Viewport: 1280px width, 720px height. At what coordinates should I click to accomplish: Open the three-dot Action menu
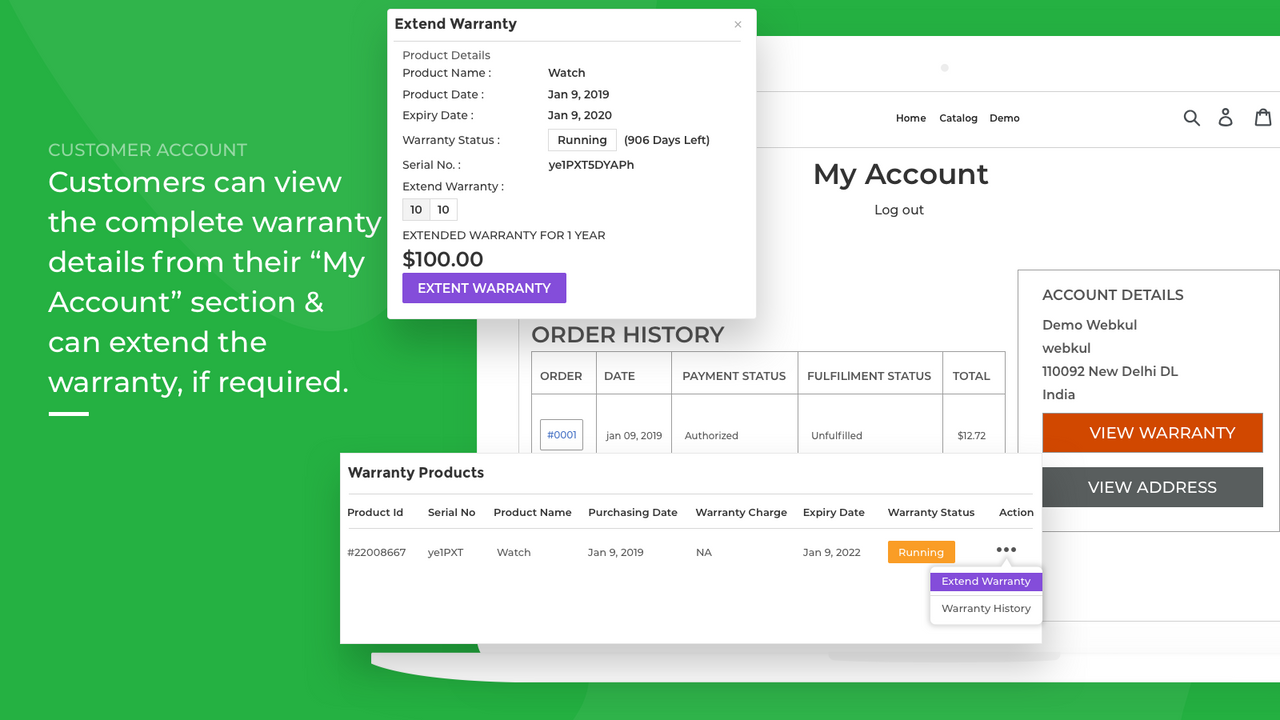[x=1006, y=550]
